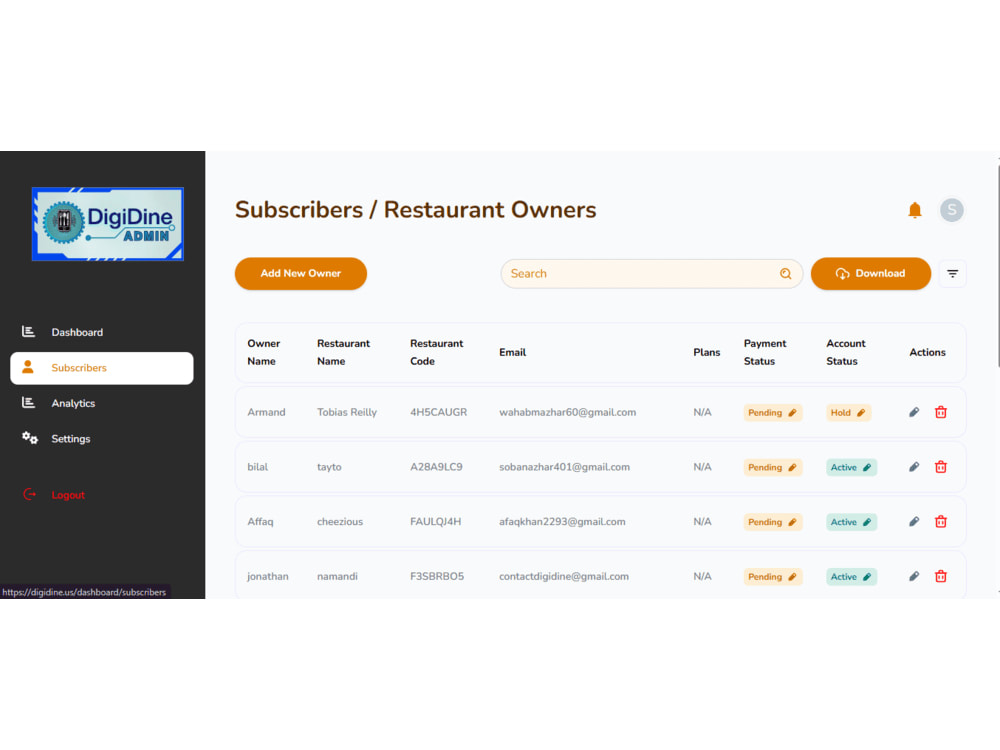The height and width of the screenshot is (750, 1000).
Task: Edit Affaq's subscriber entry
Action: (914, 522)
